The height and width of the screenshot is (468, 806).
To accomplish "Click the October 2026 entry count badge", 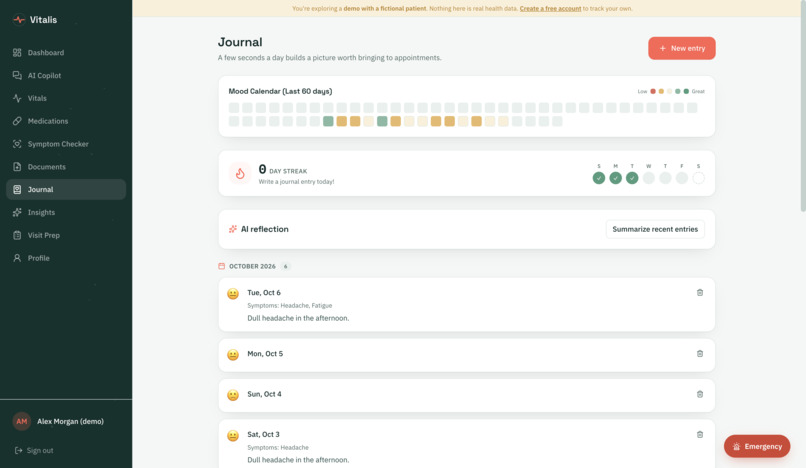I will pyautogui.click(x=285, y=266).
